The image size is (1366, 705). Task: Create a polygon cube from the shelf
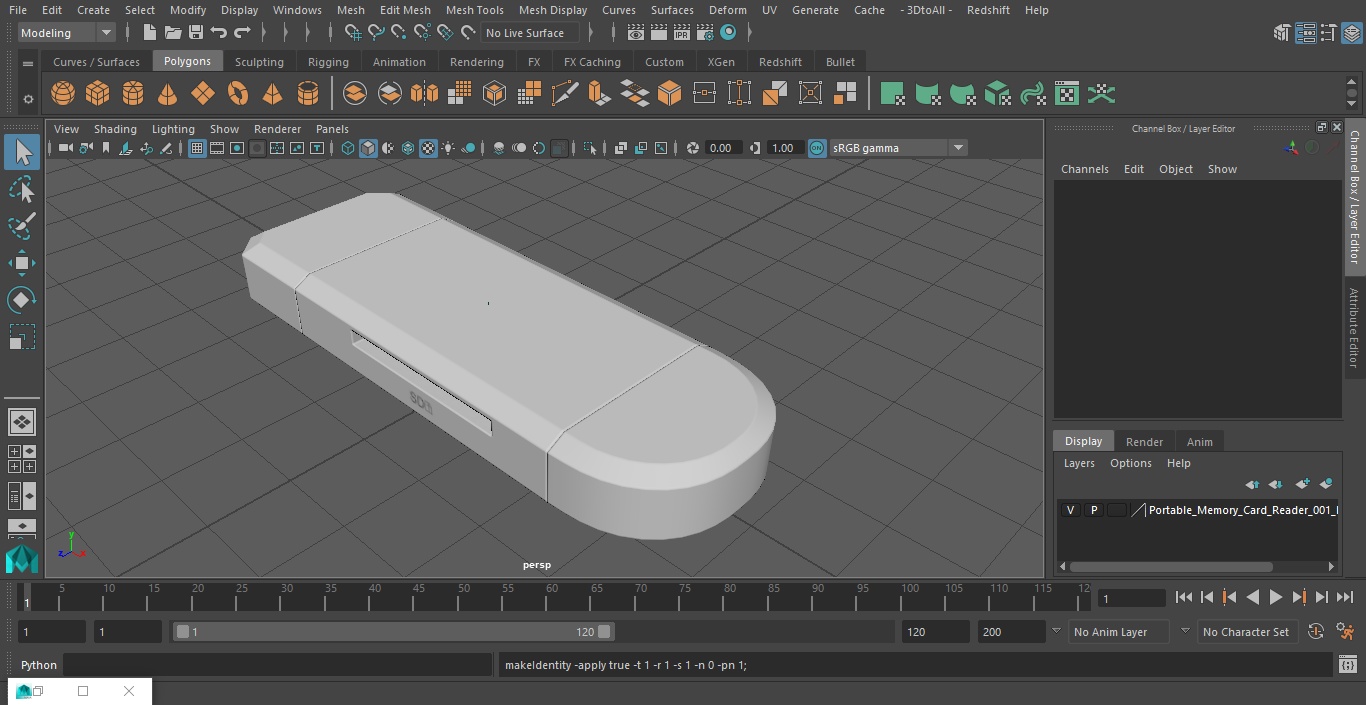(x=98, y=94)
